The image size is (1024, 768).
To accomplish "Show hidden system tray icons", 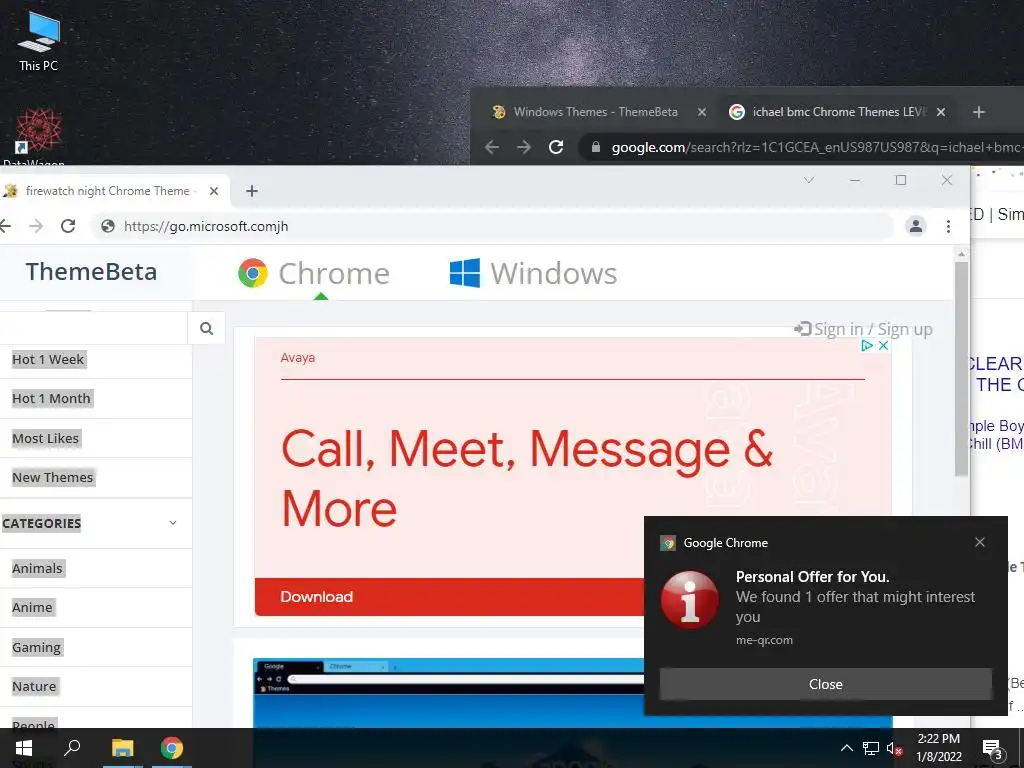I will point(846,748).
